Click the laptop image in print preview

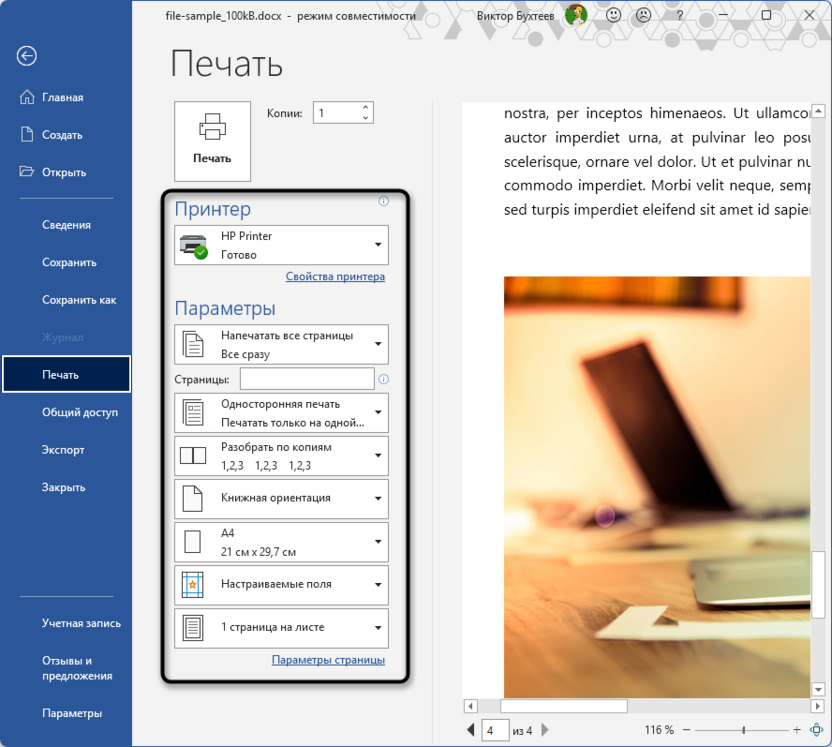pos(657,487)
